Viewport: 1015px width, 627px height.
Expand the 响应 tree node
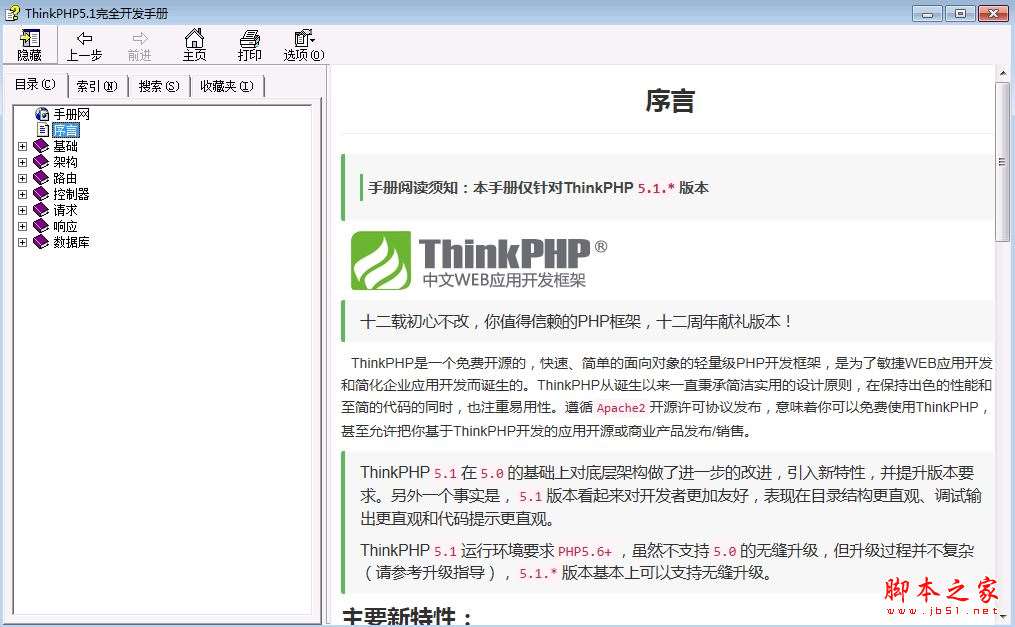(x=23, y=226)
